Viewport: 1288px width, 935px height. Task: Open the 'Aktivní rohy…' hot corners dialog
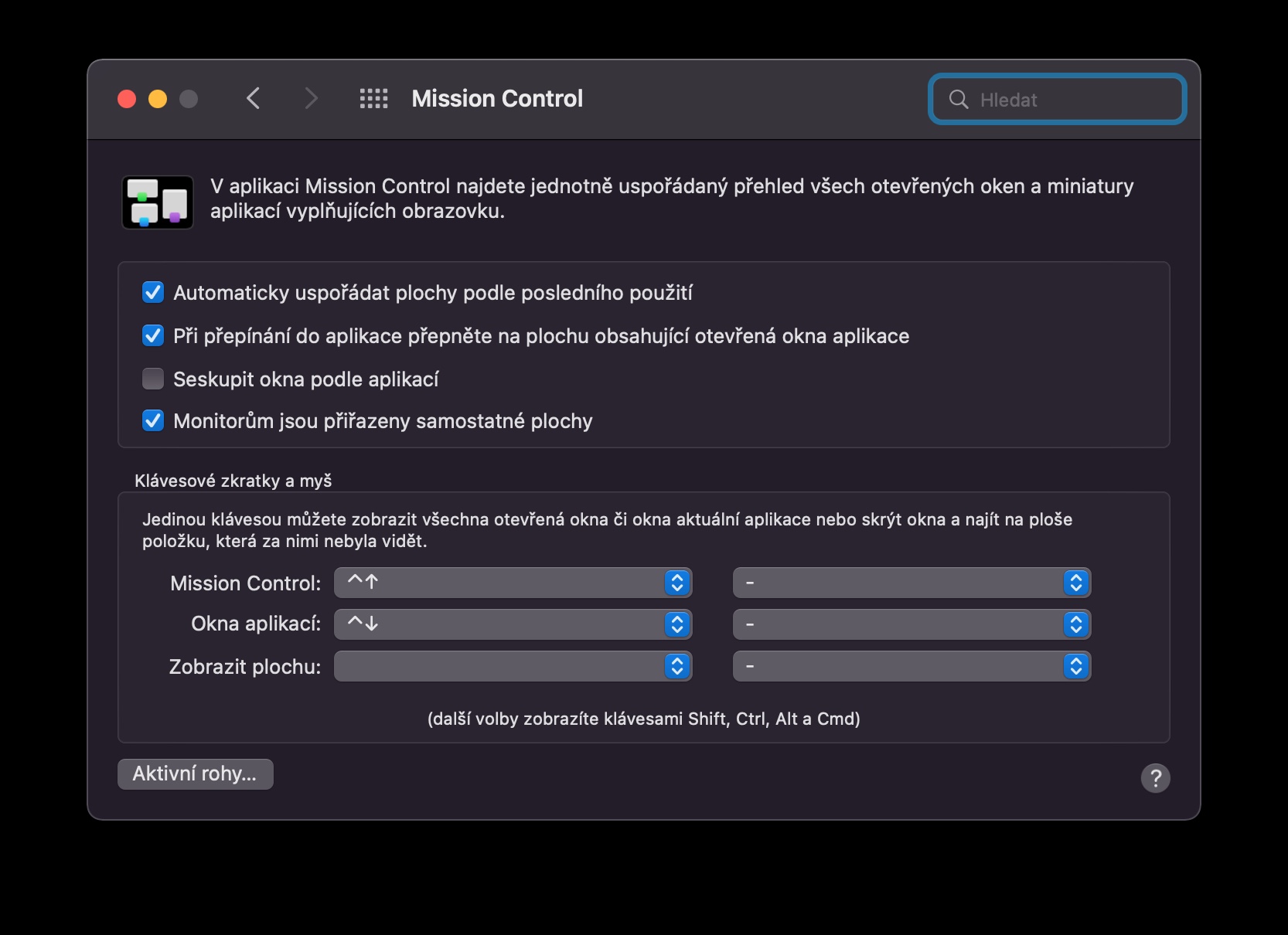pos(195,774)
